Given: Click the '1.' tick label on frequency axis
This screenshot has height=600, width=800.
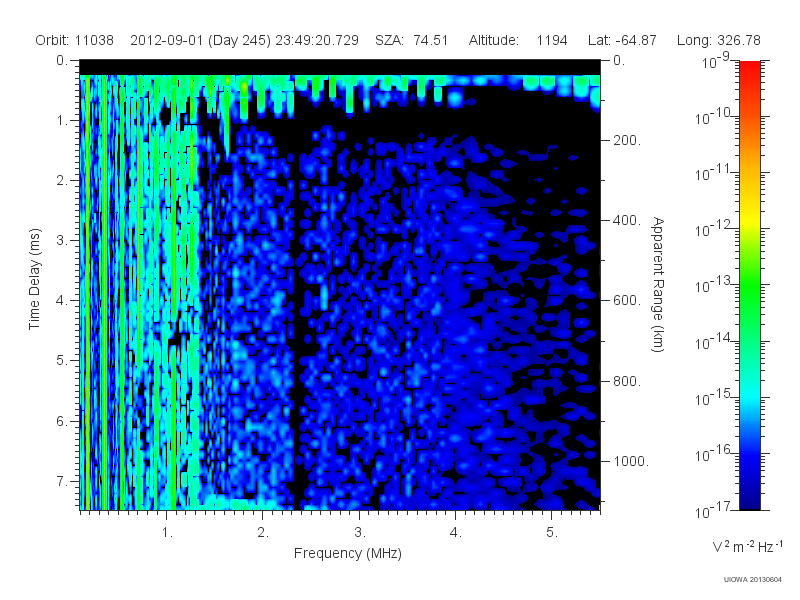Looking at the screenshot, I should click(167, 533).
